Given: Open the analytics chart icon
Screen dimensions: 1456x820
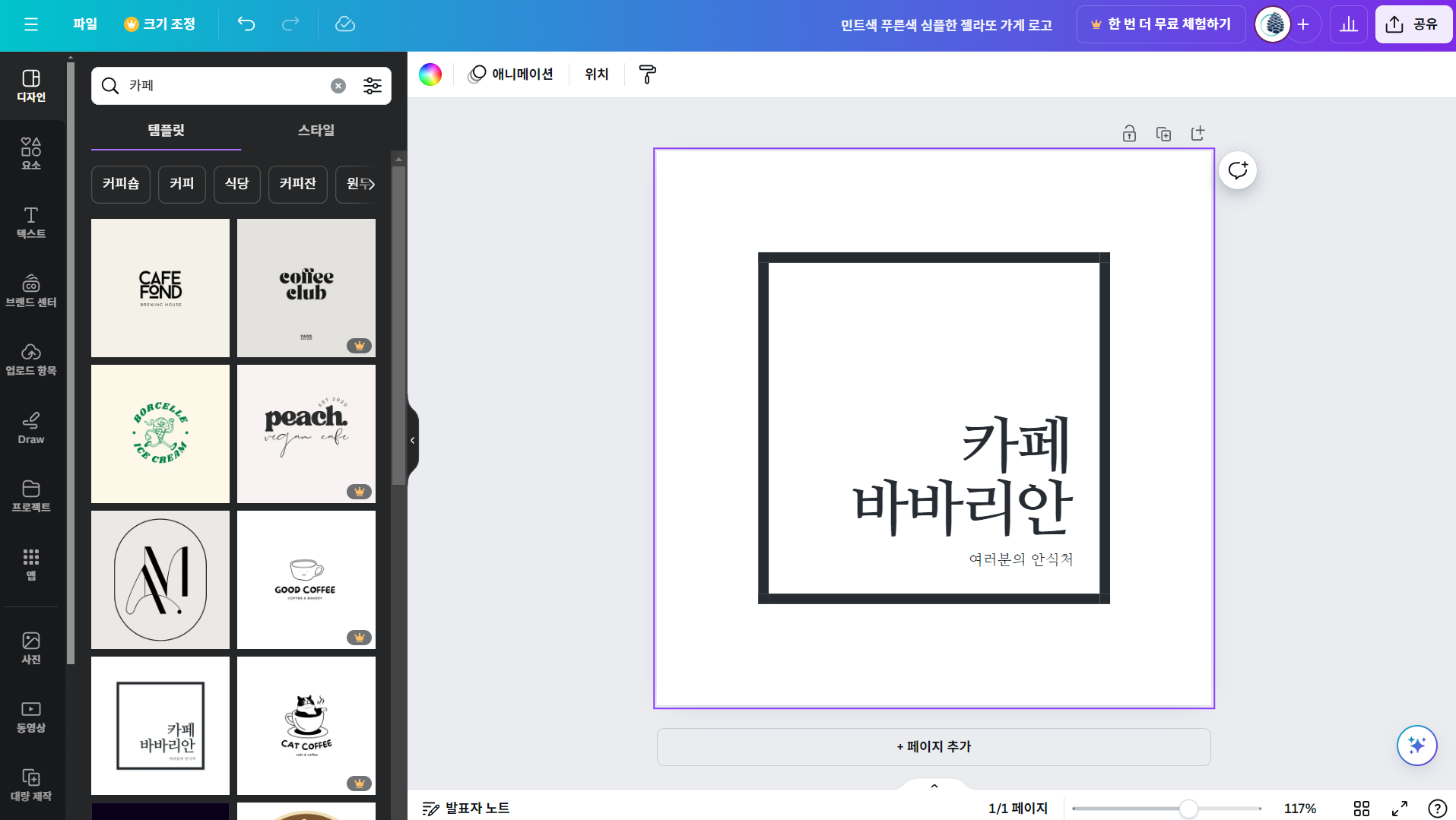Looking at the screenshot, I should point(1349,24).
